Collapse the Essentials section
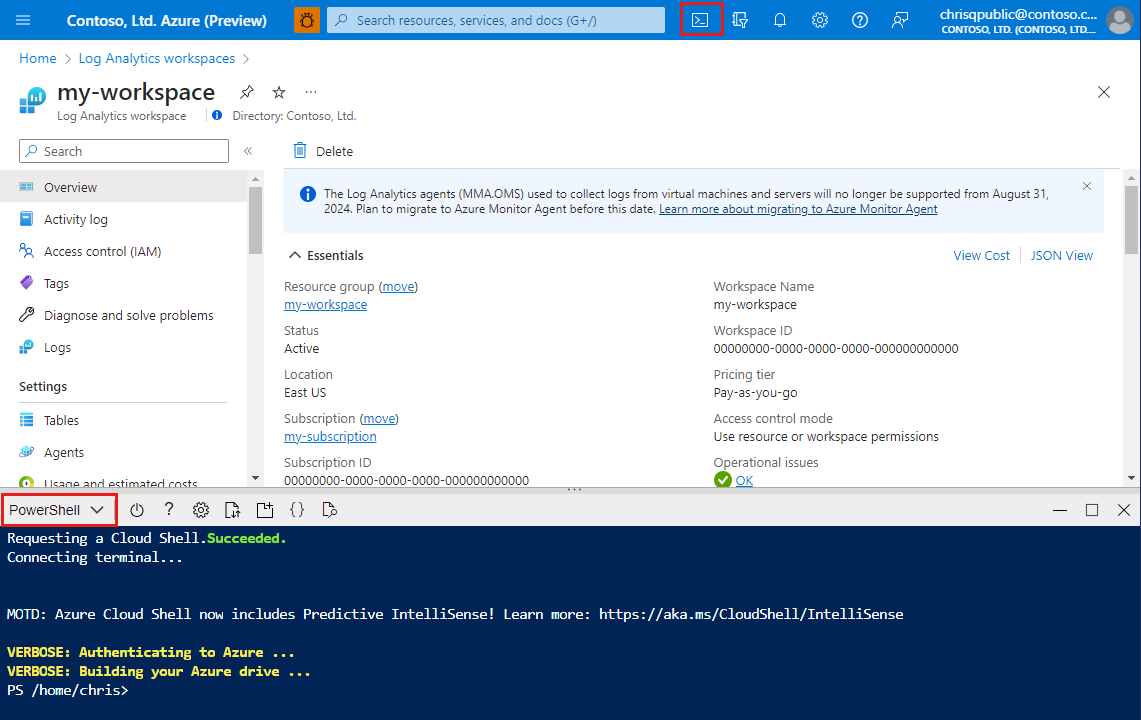The image size is (1141, 720). coord(296,255)
